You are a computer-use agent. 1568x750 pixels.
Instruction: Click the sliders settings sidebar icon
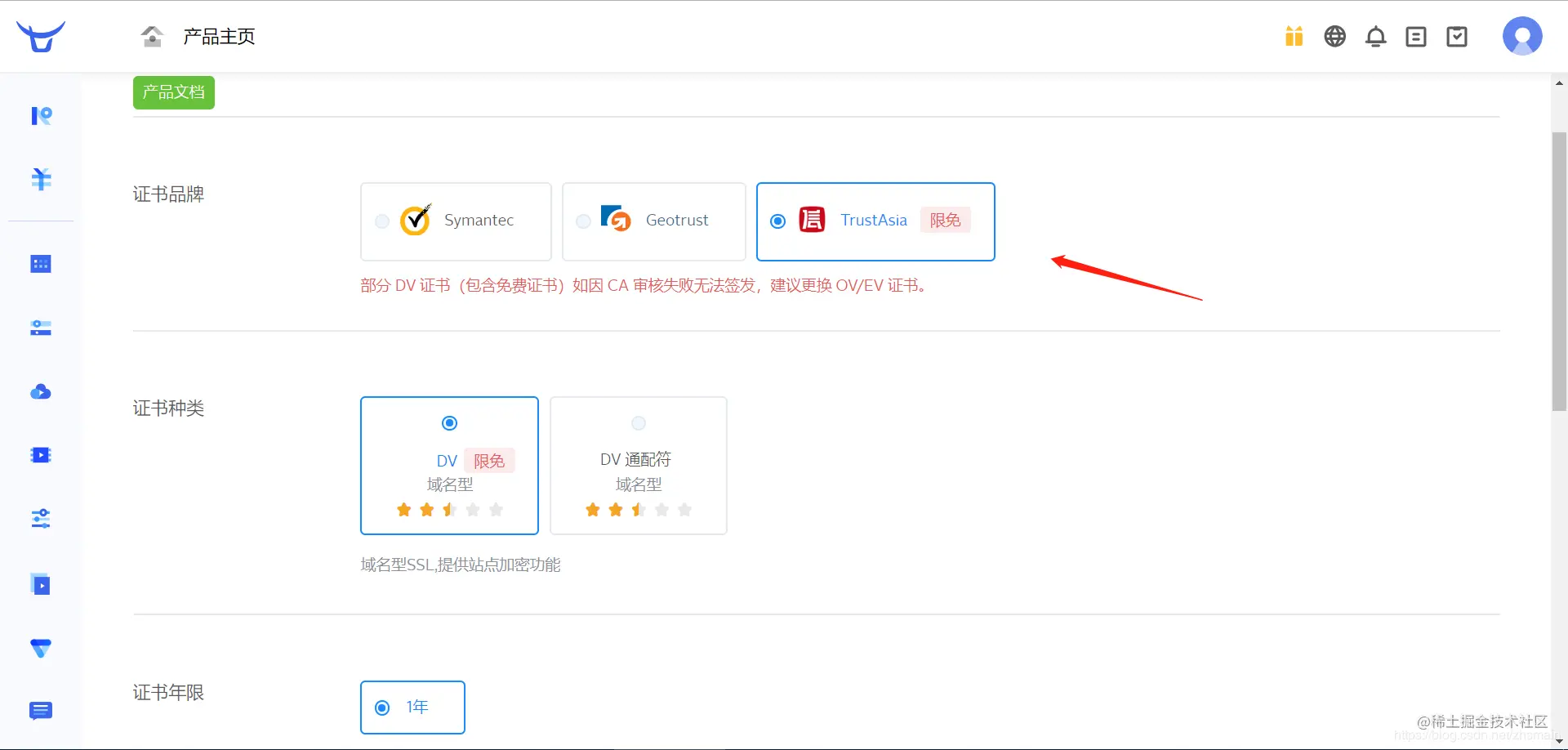[x=41, y=519]
